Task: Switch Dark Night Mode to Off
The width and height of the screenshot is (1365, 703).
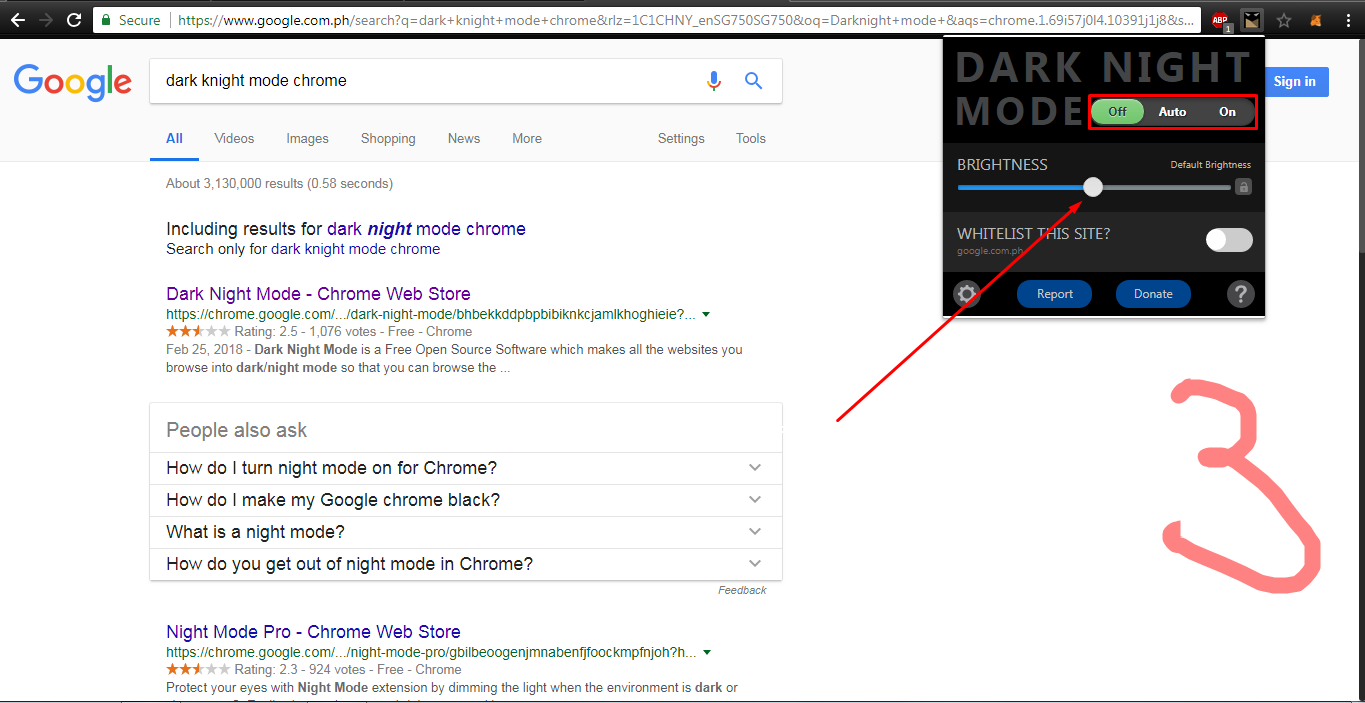Action: click(1117, 112)
